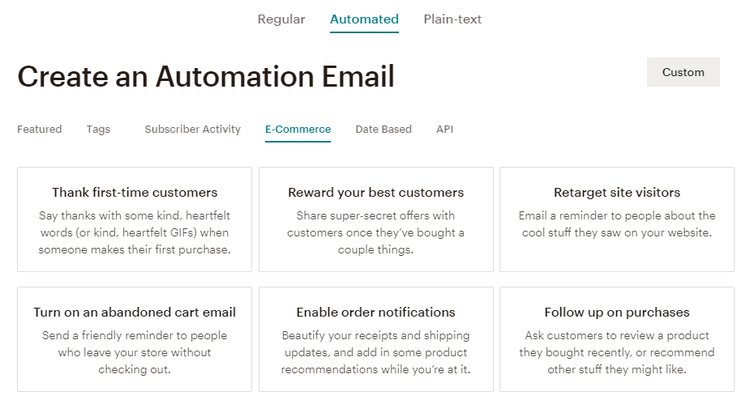Screen dimensions: 750x400
Task: Go to the Featured category
Action: click(39, 129)
